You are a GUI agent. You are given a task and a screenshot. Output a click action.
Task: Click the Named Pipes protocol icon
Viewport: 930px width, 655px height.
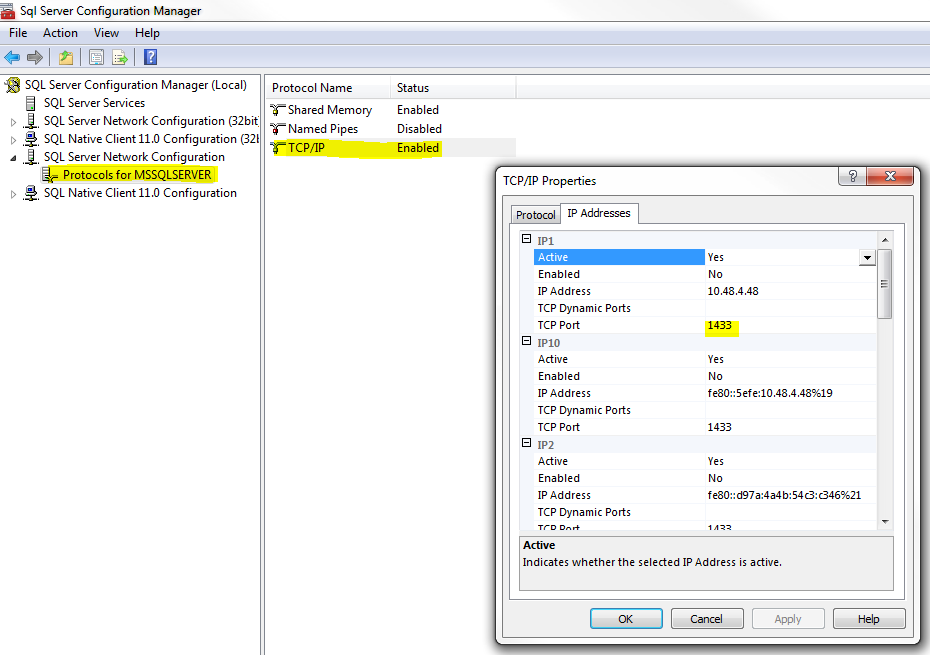(x=278, y=129)
